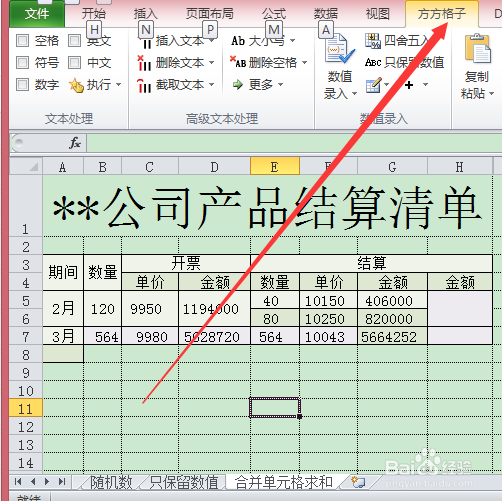Expand the 执行 dropdown arrow

pyautogui.click(x=119, y=85)
